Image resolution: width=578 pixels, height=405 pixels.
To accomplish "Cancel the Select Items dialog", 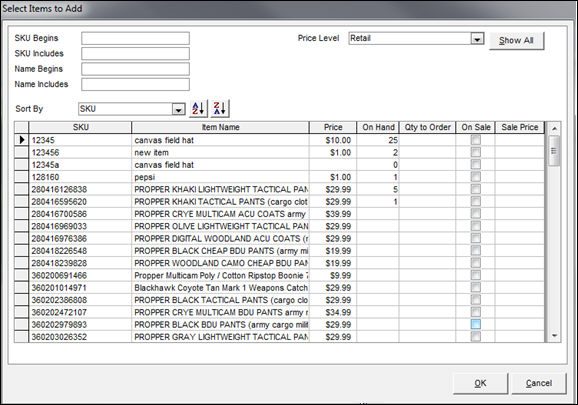I will point(539,383).
